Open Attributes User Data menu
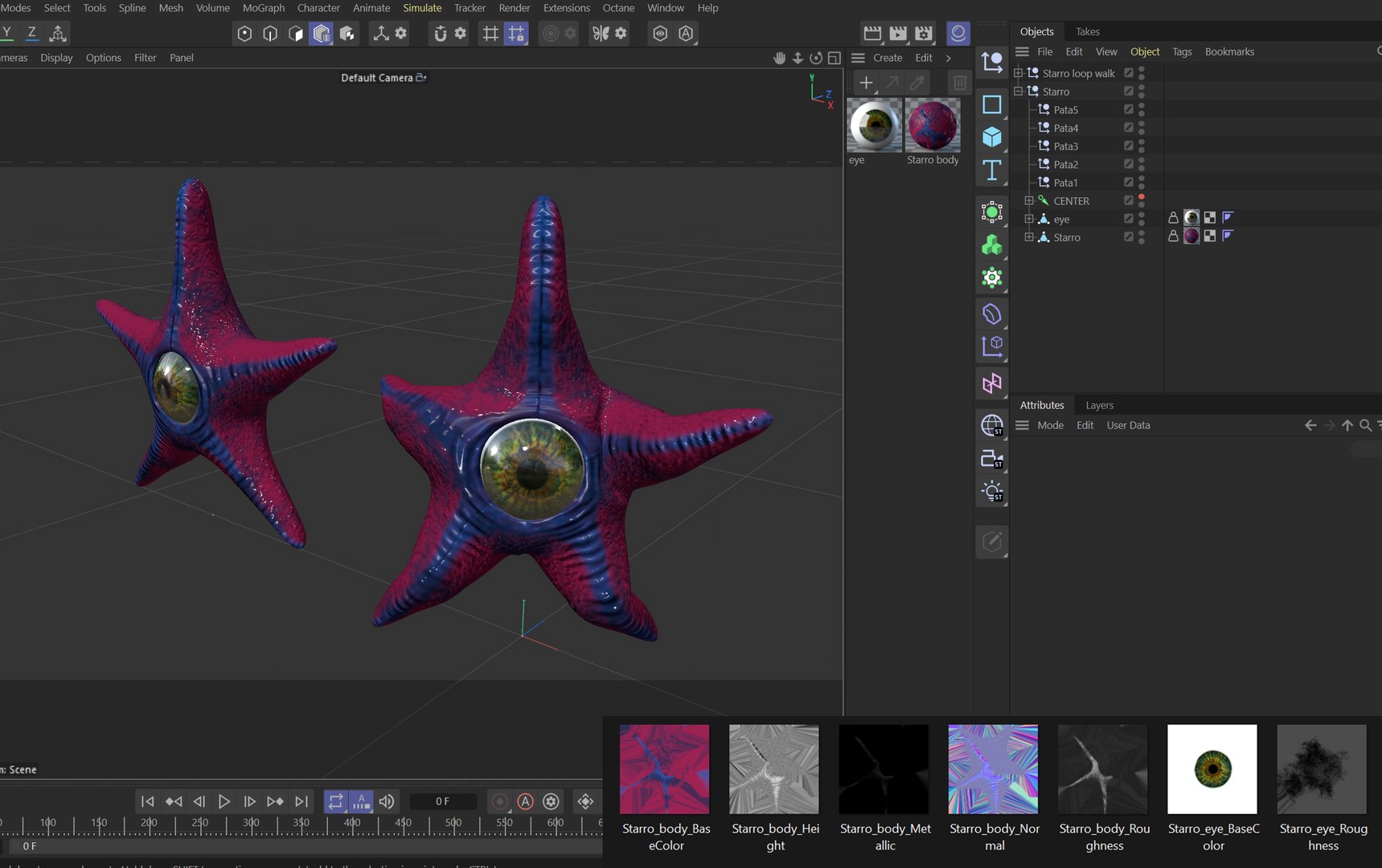Image resolution: width=1382 pixels, height=868 pixels. tap(1128, 425)
